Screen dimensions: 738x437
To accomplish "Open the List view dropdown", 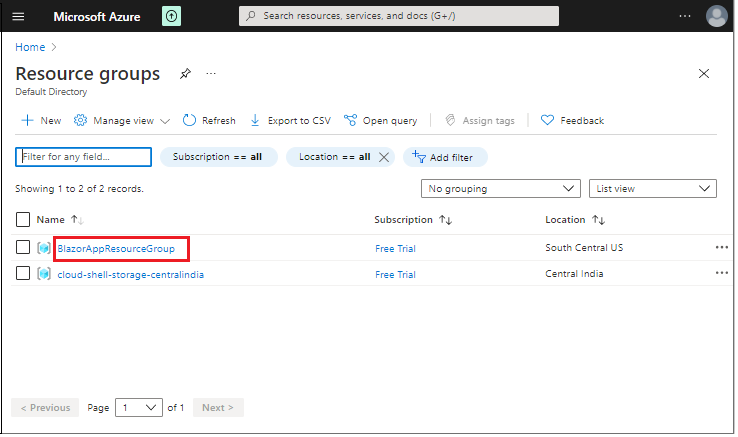I will 653,188.
